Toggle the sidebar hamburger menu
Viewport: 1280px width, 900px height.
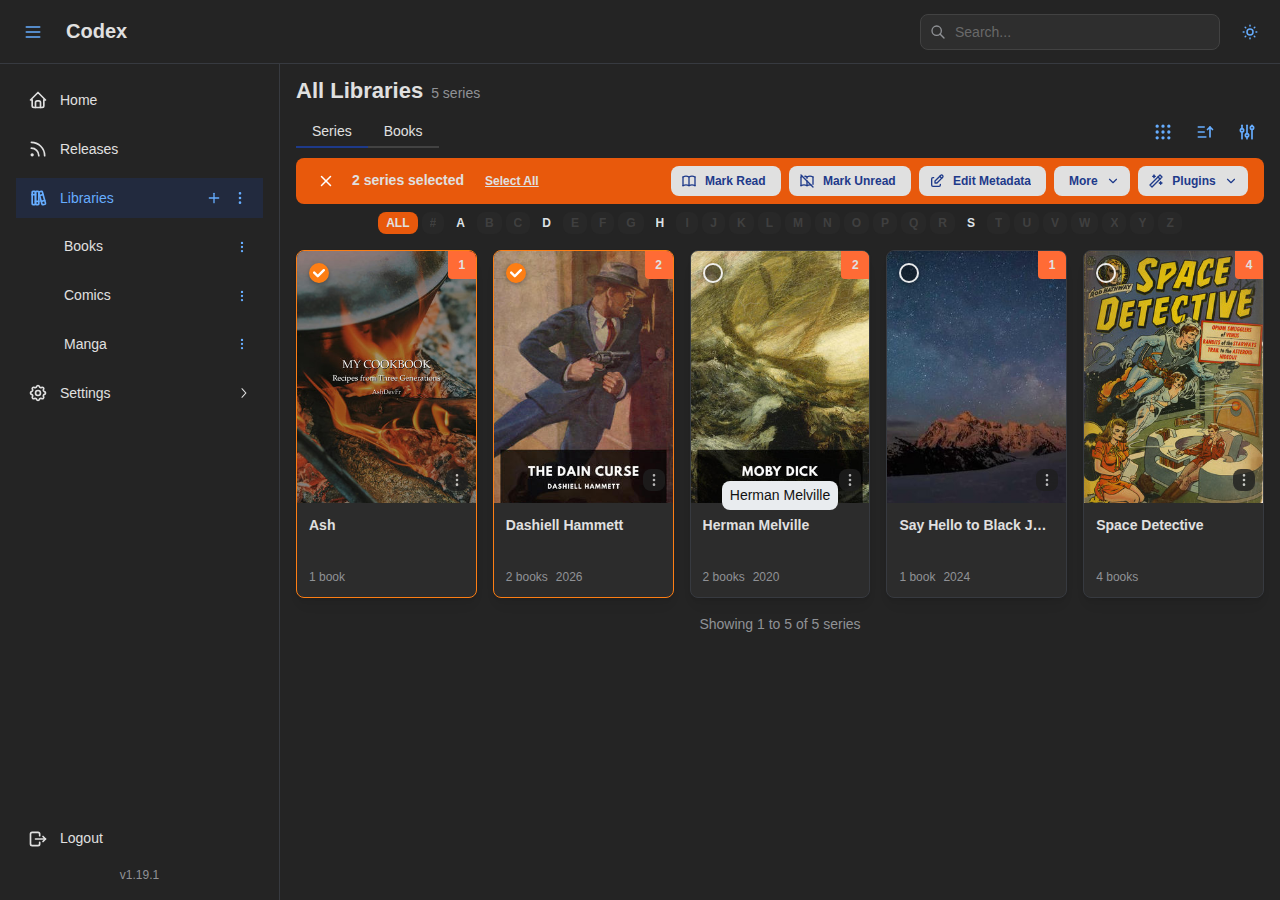[x=33, y=32]
